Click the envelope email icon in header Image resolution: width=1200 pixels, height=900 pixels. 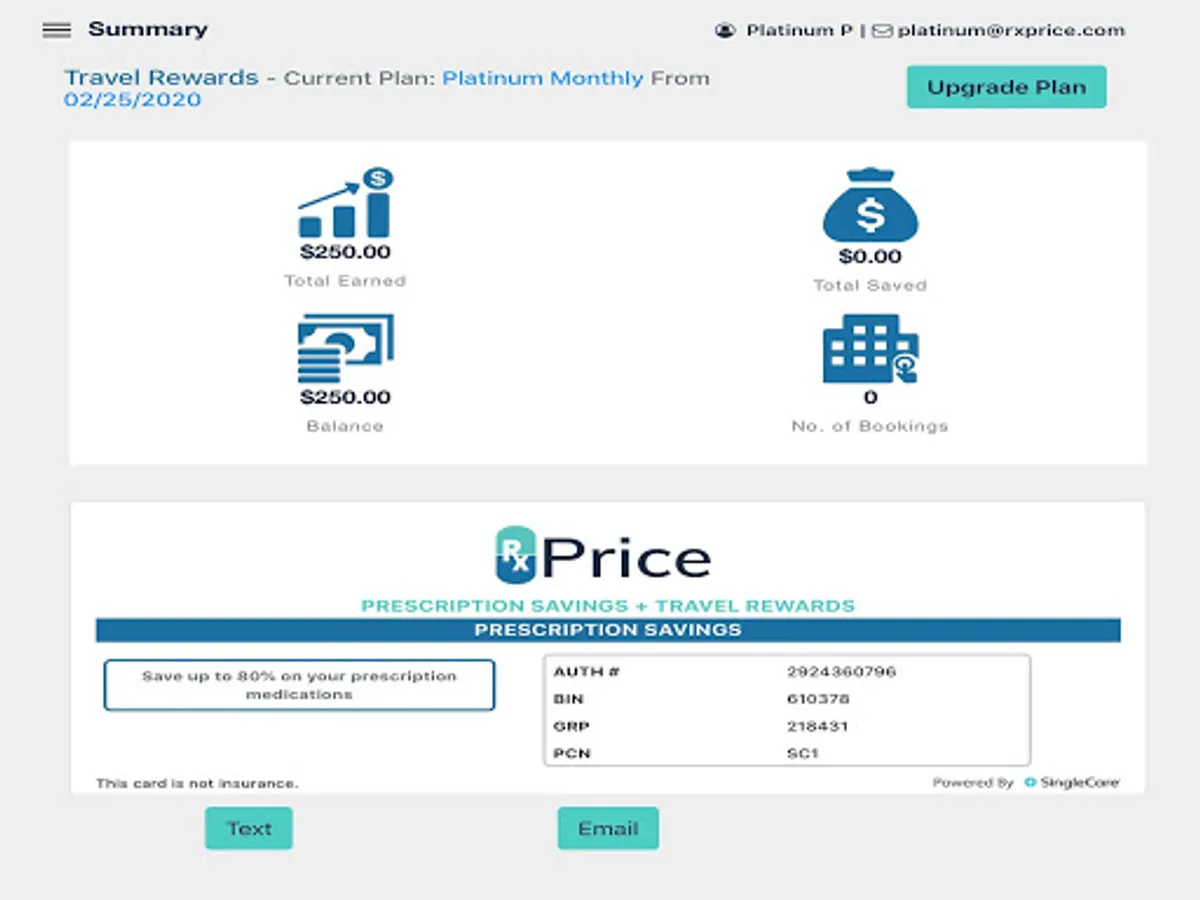pyautogui.click(x=882, y=31)
